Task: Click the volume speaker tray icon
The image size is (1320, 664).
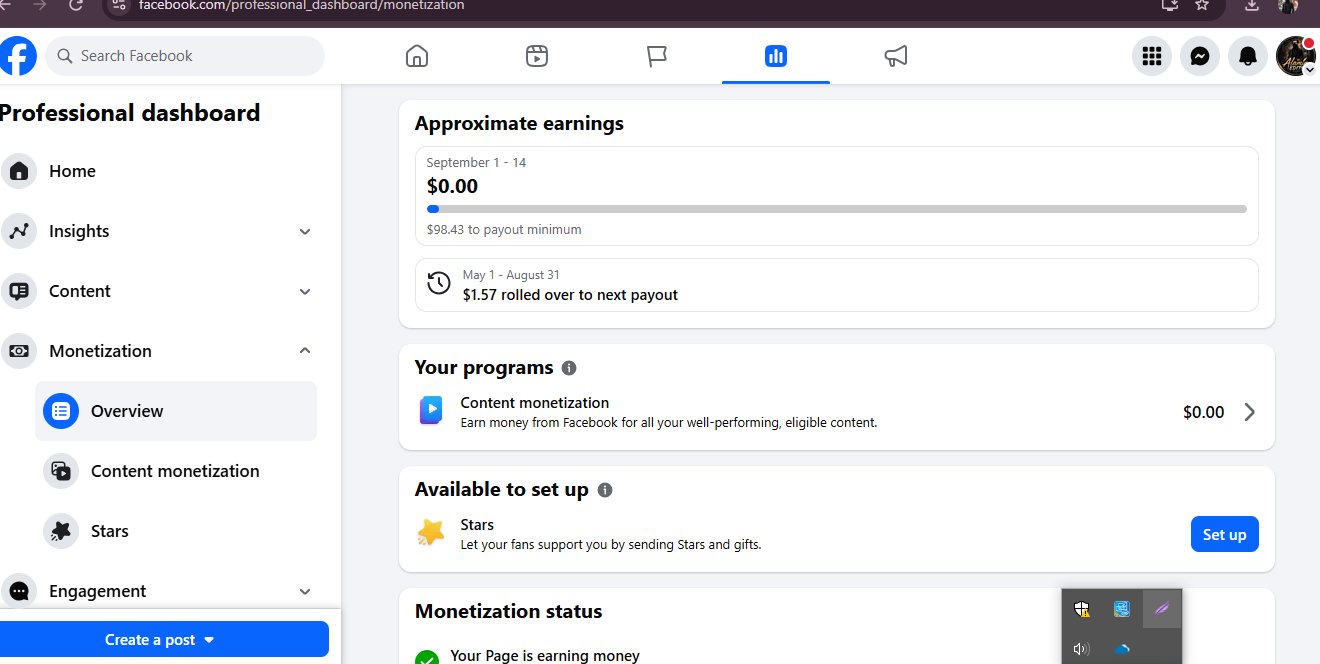Action: [x=1081, y=648]
